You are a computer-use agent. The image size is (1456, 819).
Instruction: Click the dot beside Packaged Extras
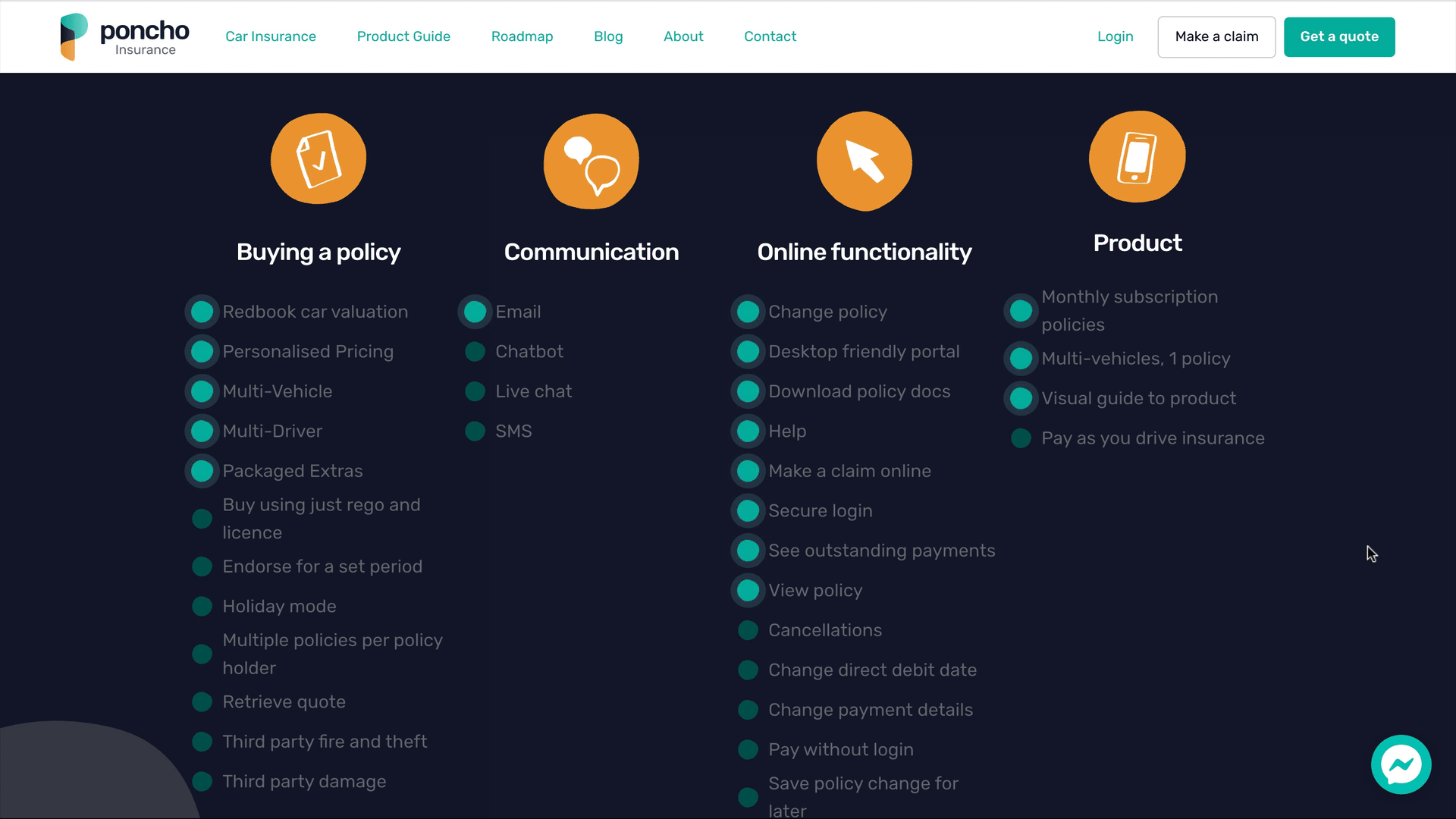(x=202, y=471)
